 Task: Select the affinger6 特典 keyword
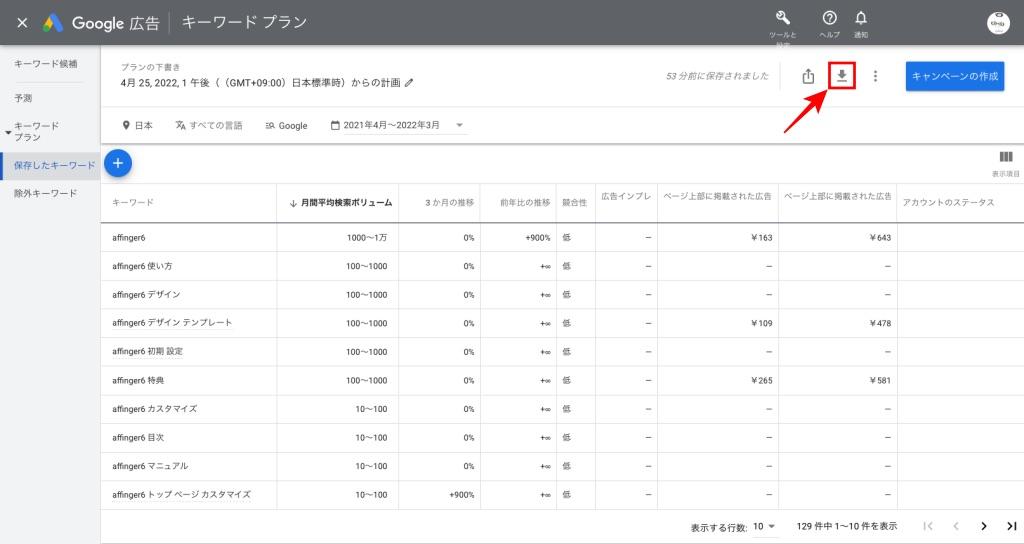coord(138,380)
